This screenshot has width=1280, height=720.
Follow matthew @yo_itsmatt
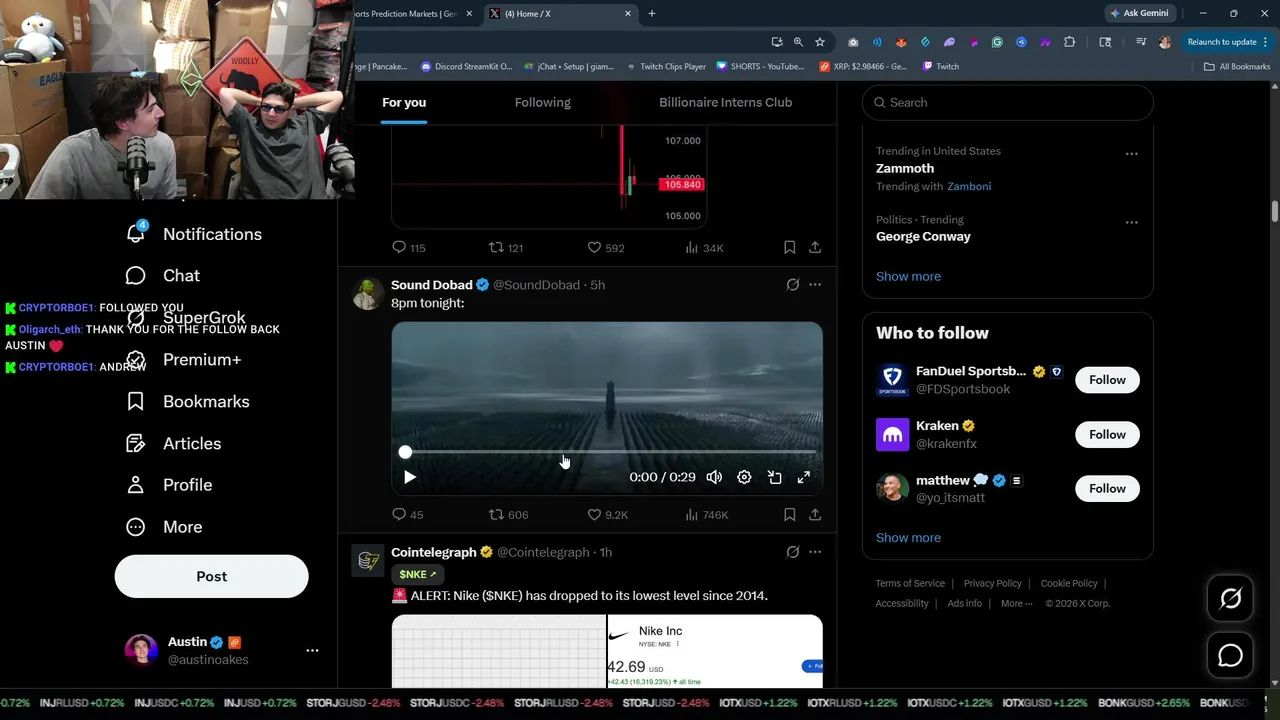pyautogui.click(x=1107, y=489)
